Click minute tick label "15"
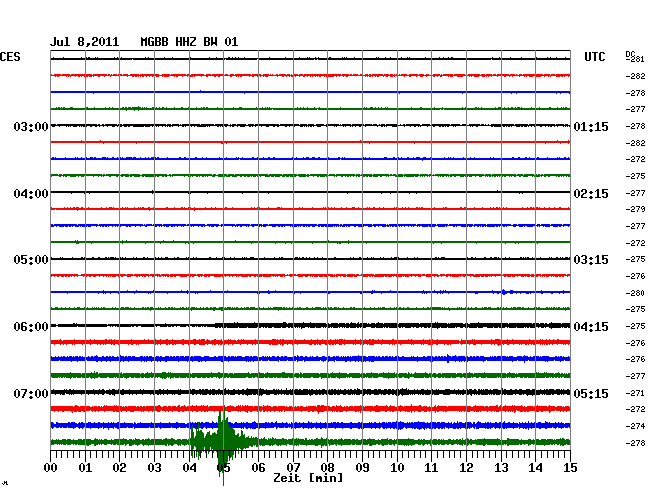 click(570, 468)
